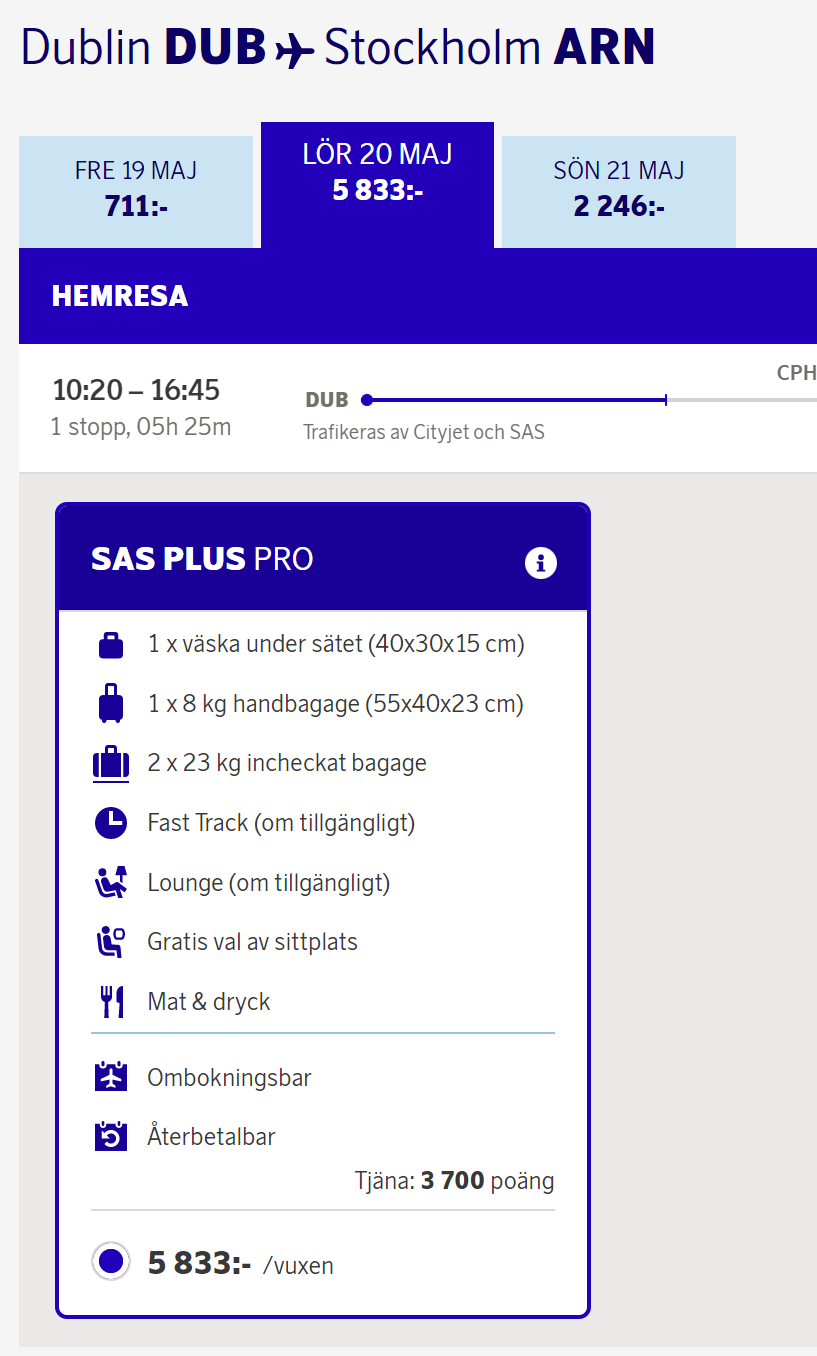Select the 5 833:- fare radio button
This screenshot has height=1356, width=817.
(111, 1262)
